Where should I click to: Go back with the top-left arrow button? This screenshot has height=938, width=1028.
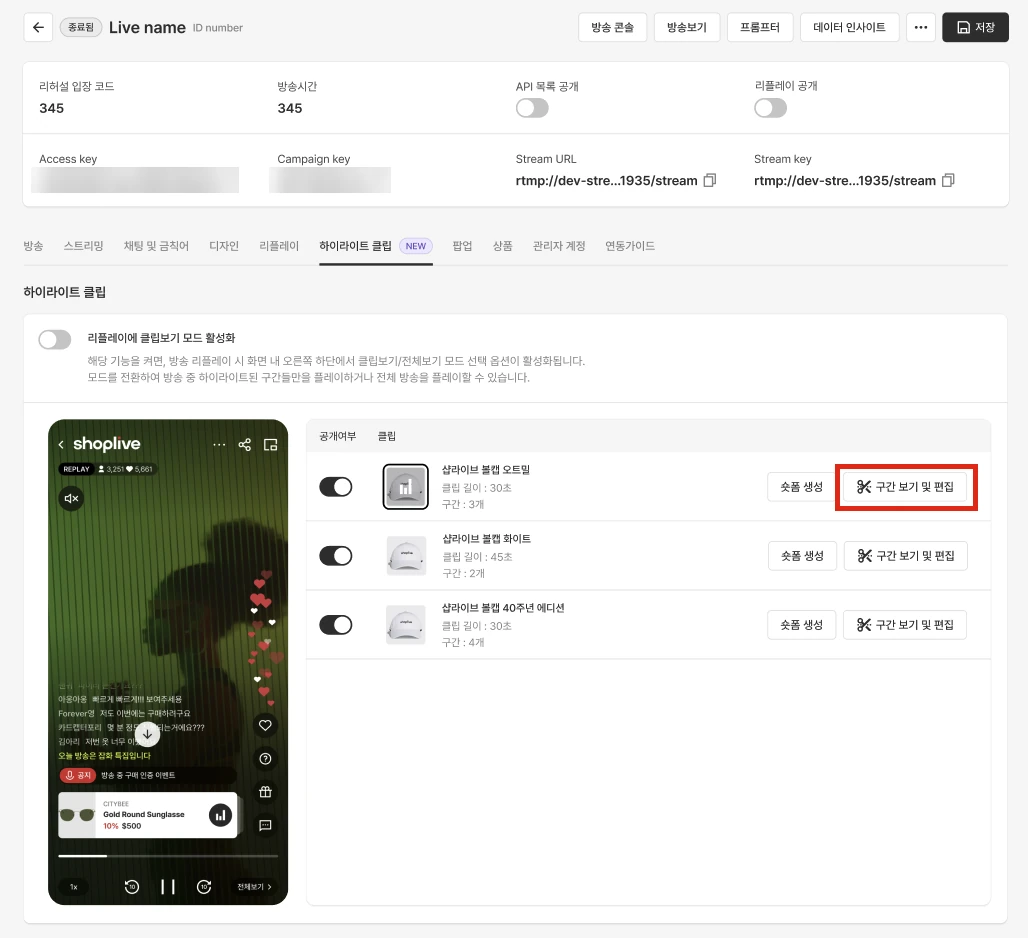(x=38, y=28)
